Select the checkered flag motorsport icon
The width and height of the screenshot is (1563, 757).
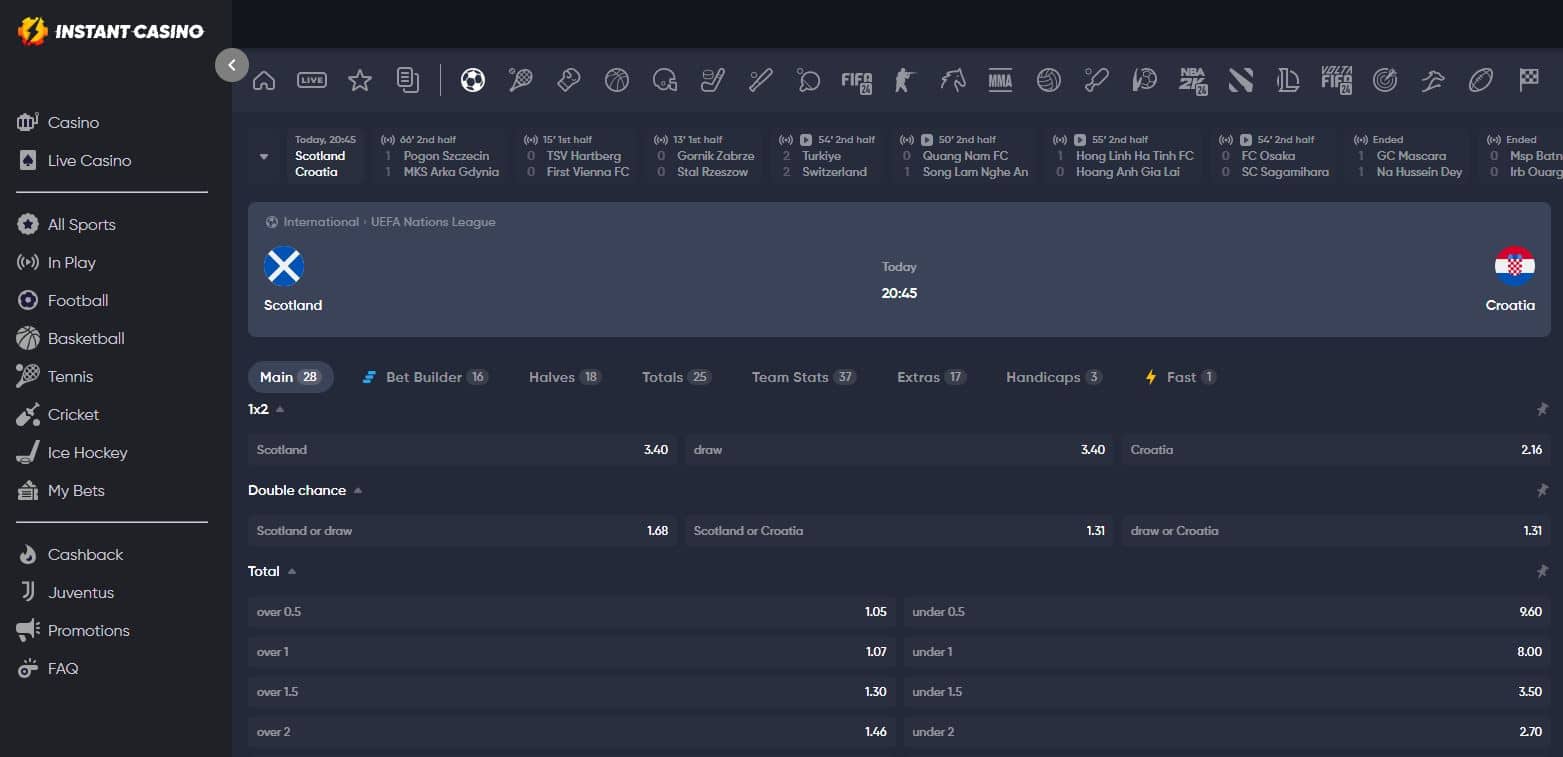click(x=1529, y=80)
